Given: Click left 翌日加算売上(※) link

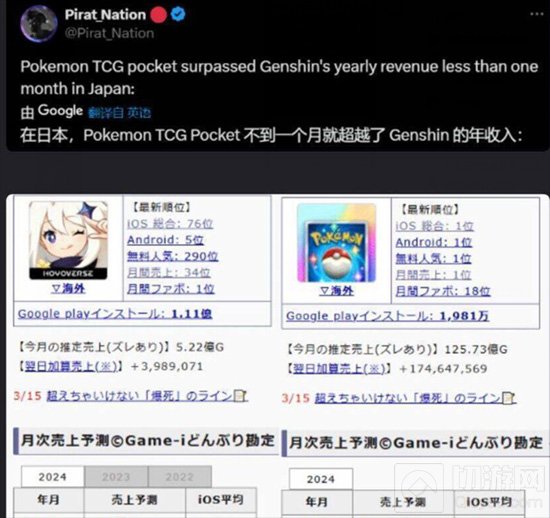Looking at the screenshot, I should point(71,366).
